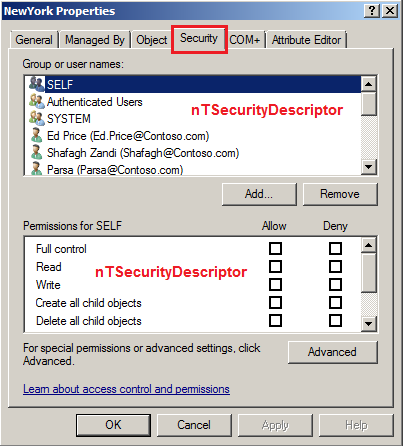Check Deny for Write permission

pos(335,285)
